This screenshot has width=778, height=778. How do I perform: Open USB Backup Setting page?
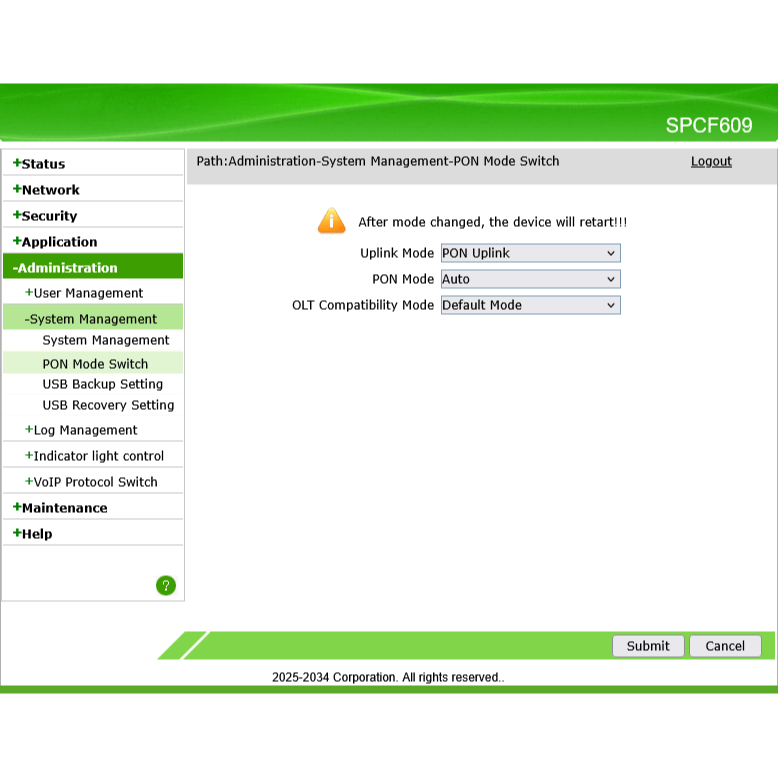[102, 384]
